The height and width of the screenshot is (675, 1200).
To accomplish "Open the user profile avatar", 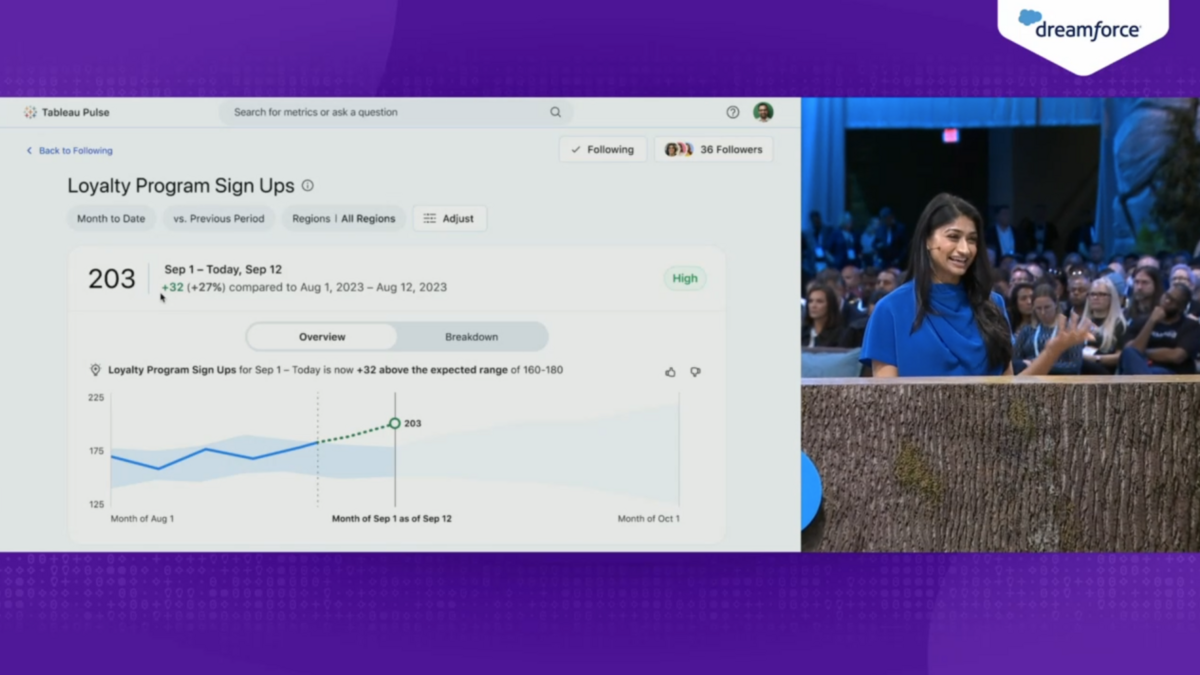I will (x=763, y=112).
